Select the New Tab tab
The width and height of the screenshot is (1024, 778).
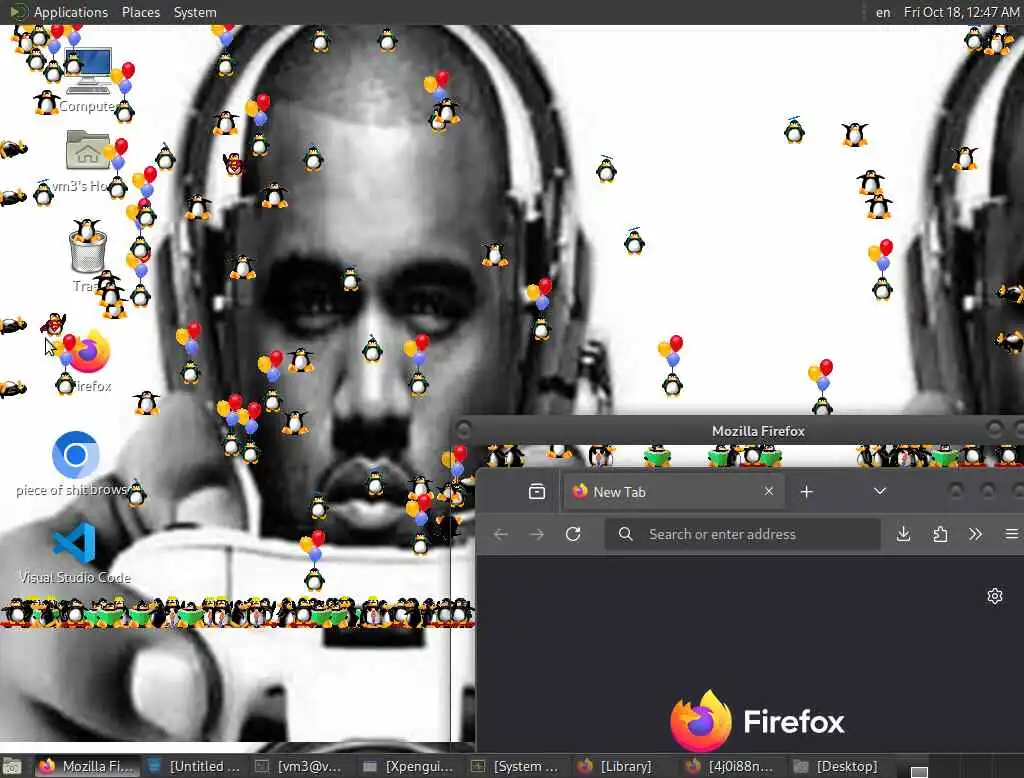[673, 491]
